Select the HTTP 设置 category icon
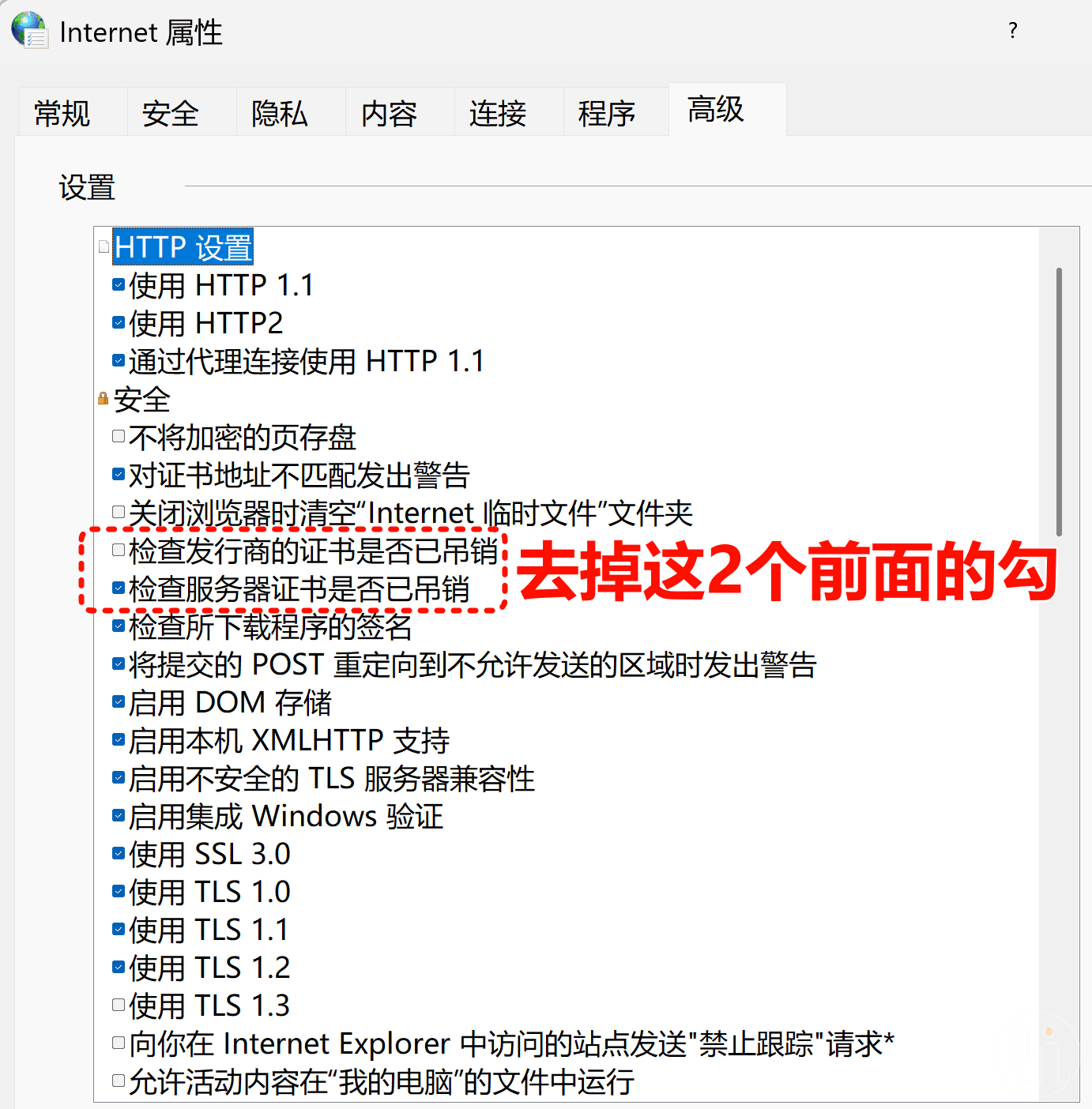 pyautogui.click(x=104, y=247)
